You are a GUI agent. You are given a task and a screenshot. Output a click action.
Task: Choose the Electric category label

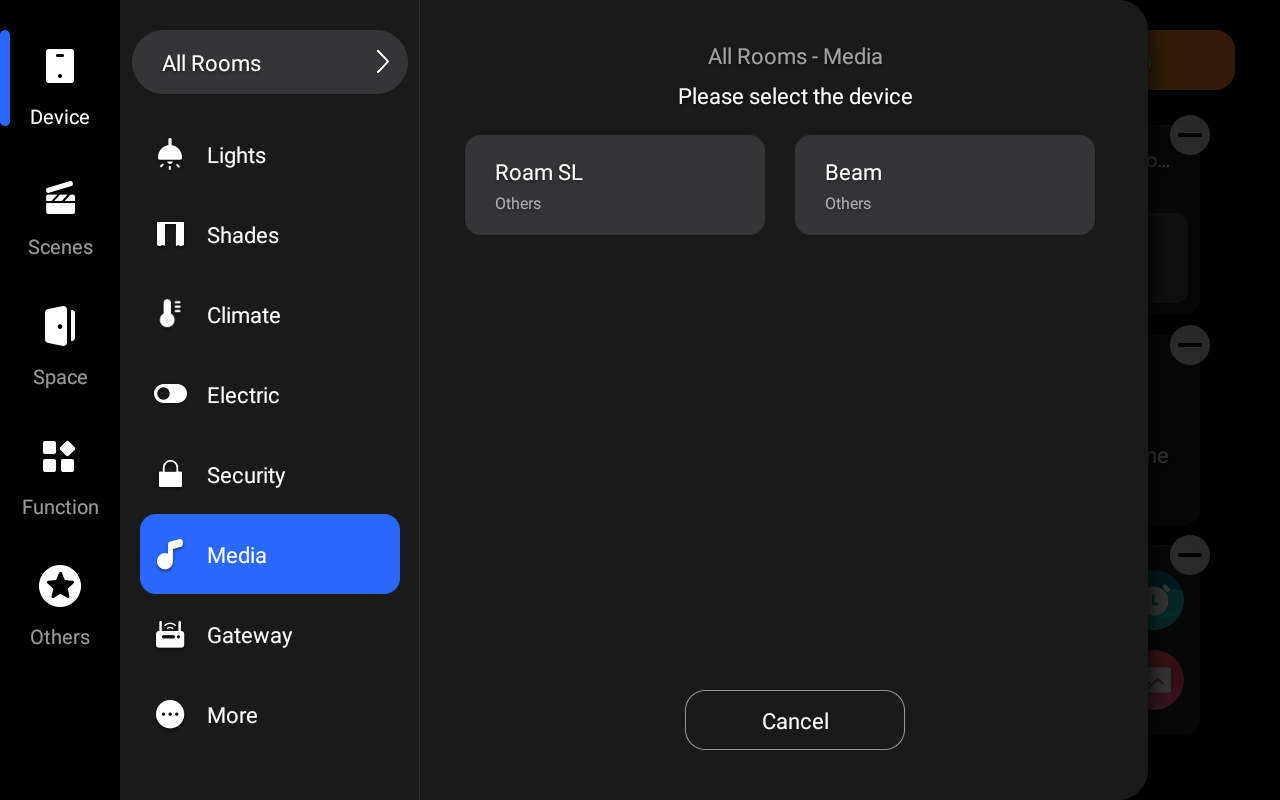[x=243, y=395]
